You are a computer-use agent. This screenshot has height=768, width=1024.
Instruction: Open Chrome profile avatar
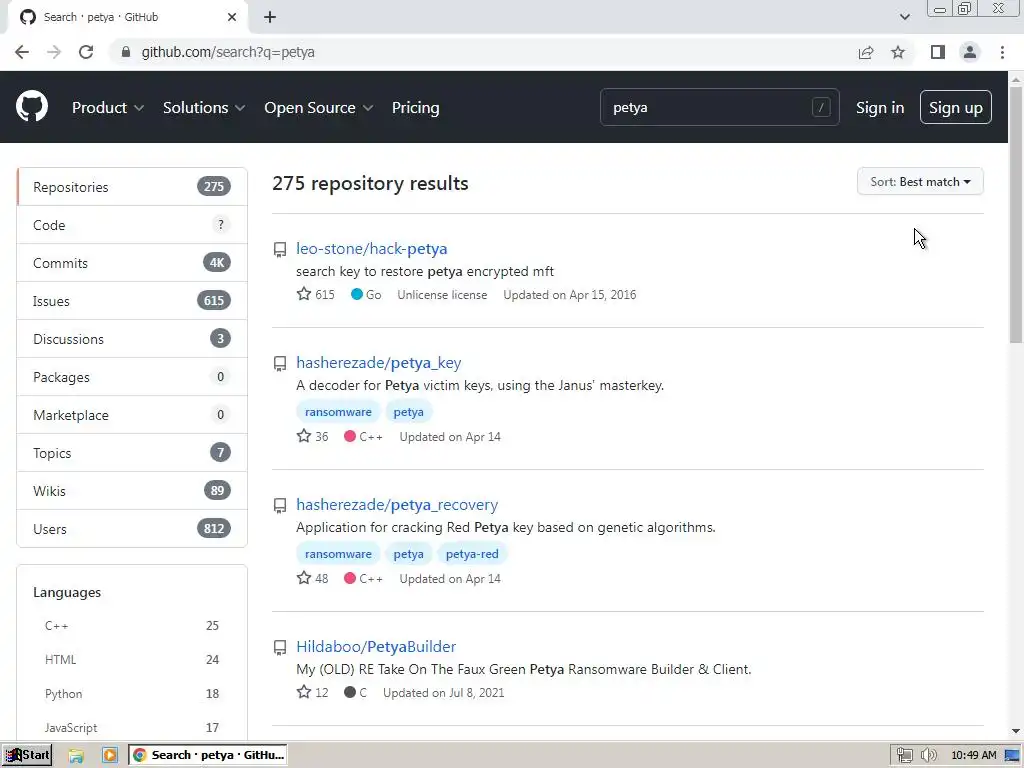point(970,52)
